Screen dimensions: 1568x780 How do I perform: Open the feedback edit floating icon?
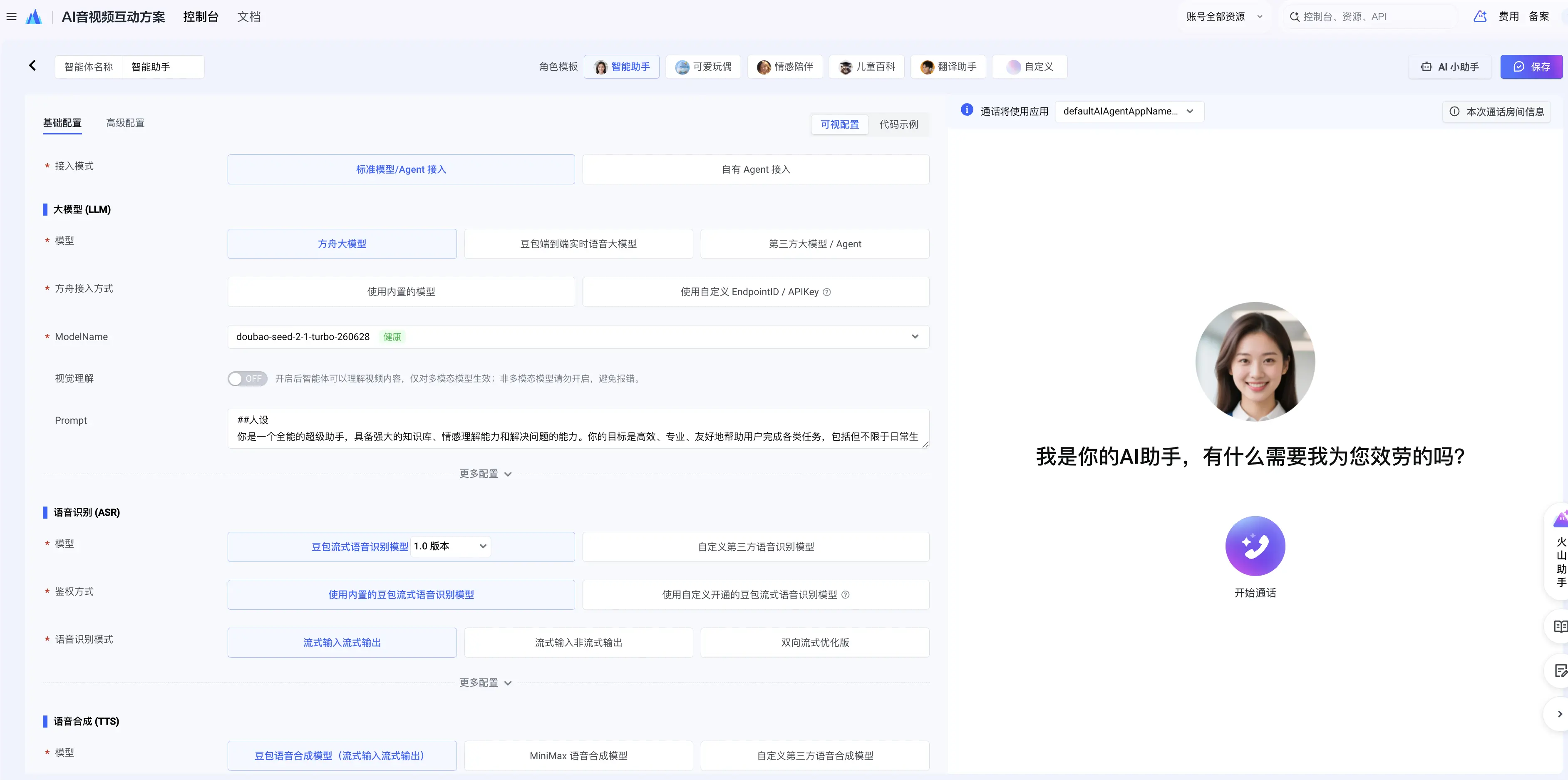click(1560, 671)
